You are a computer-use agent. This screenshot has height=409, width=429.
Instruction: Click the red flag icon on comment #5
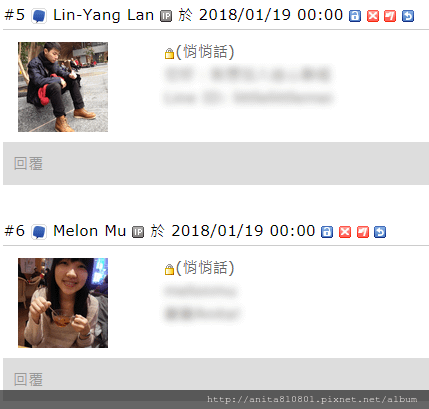click(390, 16)
